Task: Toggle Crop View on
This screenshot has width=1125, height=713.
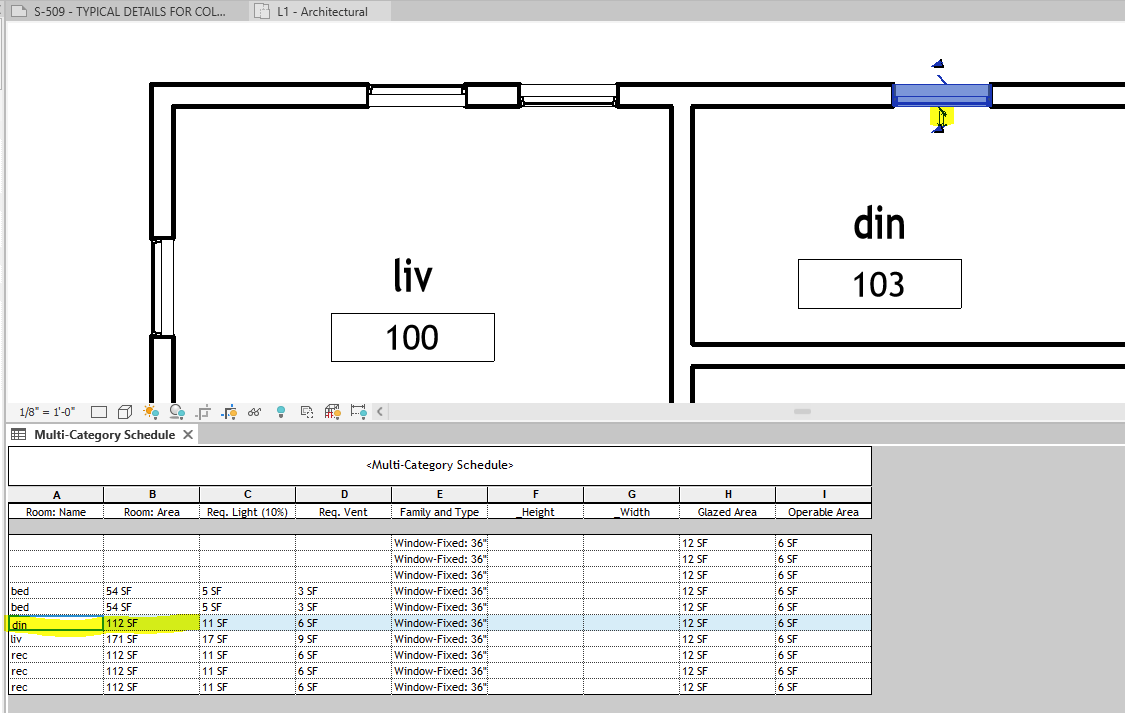Action: click(203, 411)
